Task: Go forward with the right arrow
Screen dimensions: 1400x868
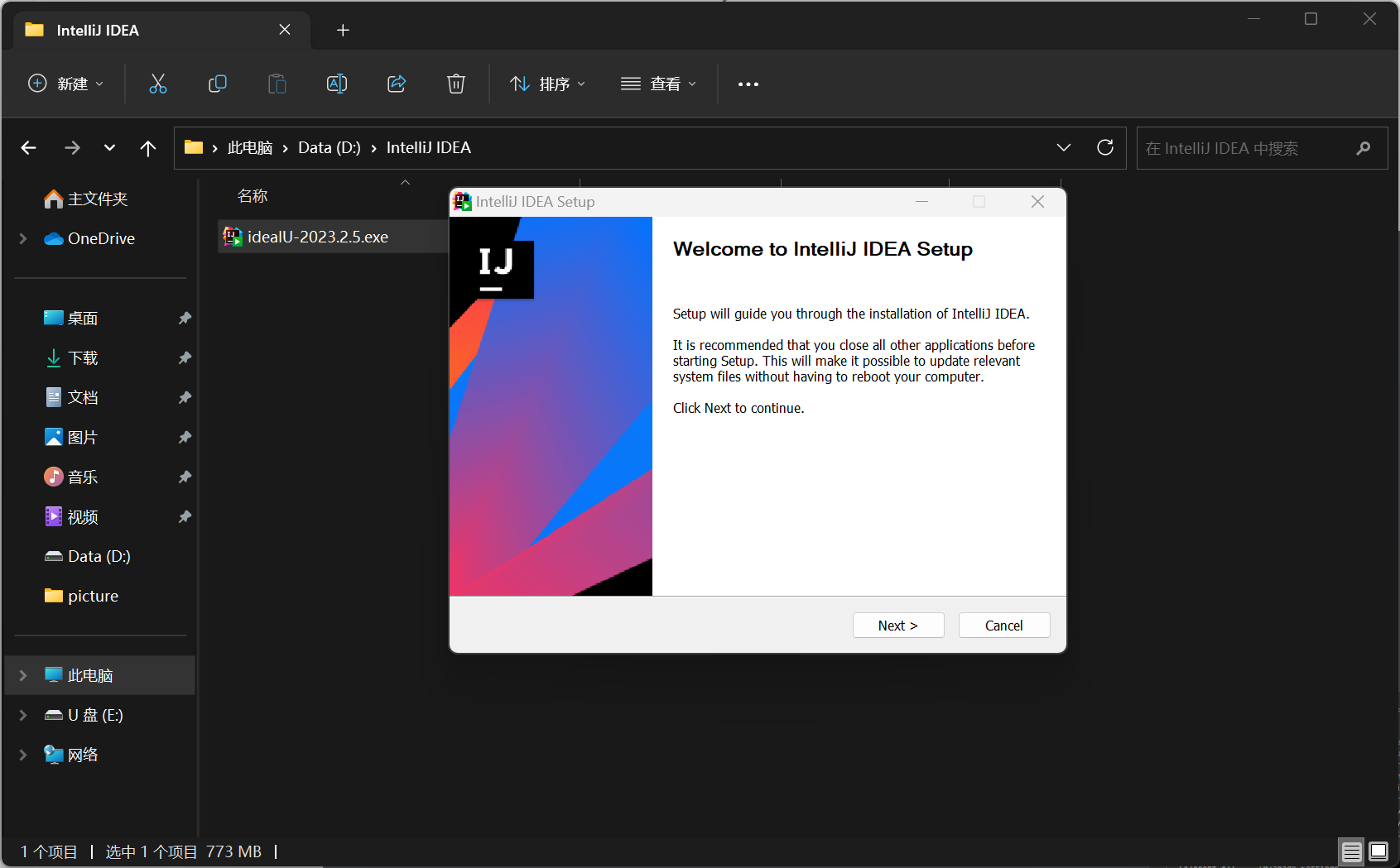Action: (72, 147)
